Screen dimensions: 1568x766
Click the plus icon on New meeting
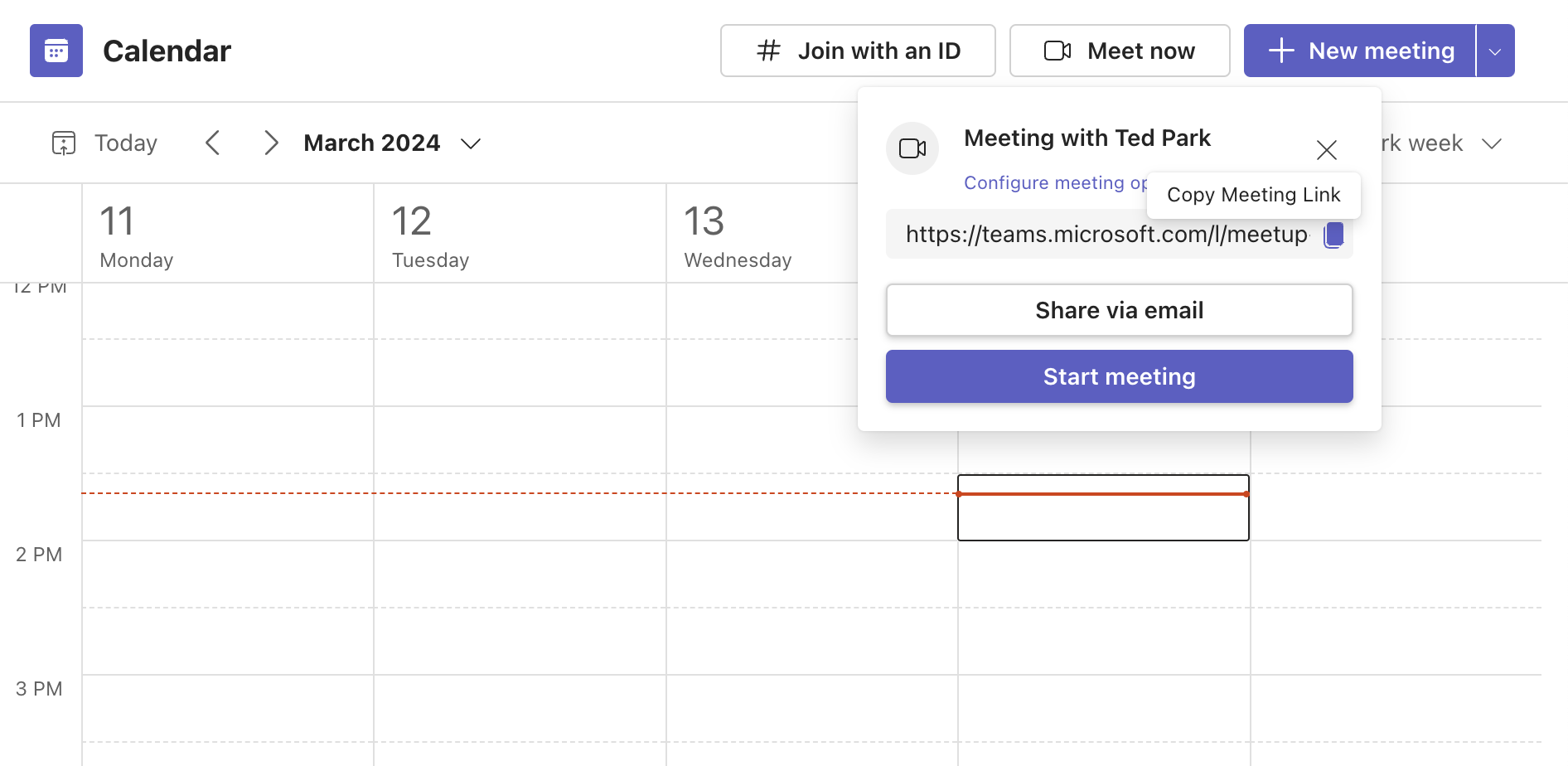coord(1280,51)
